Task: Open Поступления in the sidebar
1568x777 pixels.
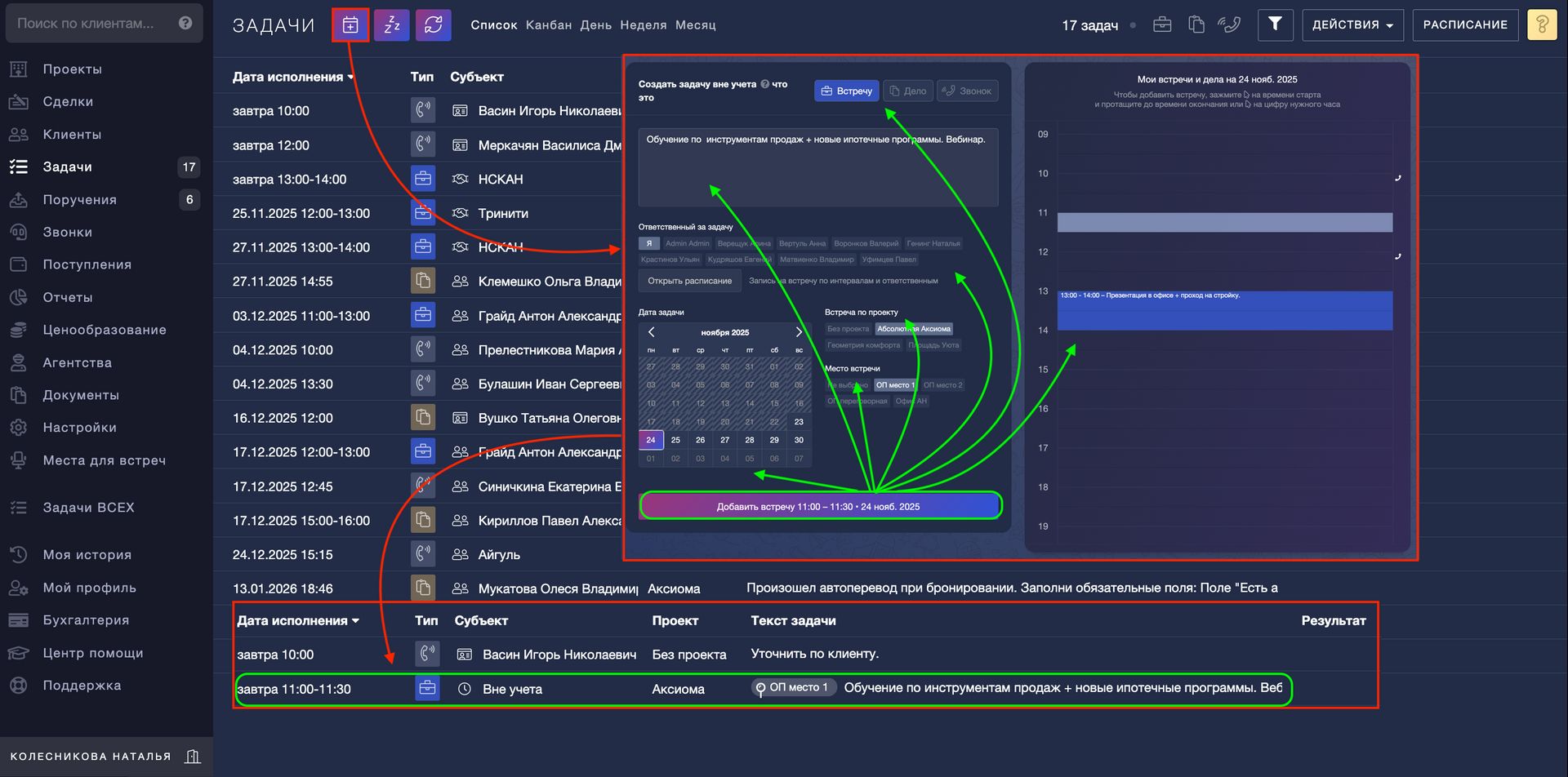Action: click(x=87, y=265)
